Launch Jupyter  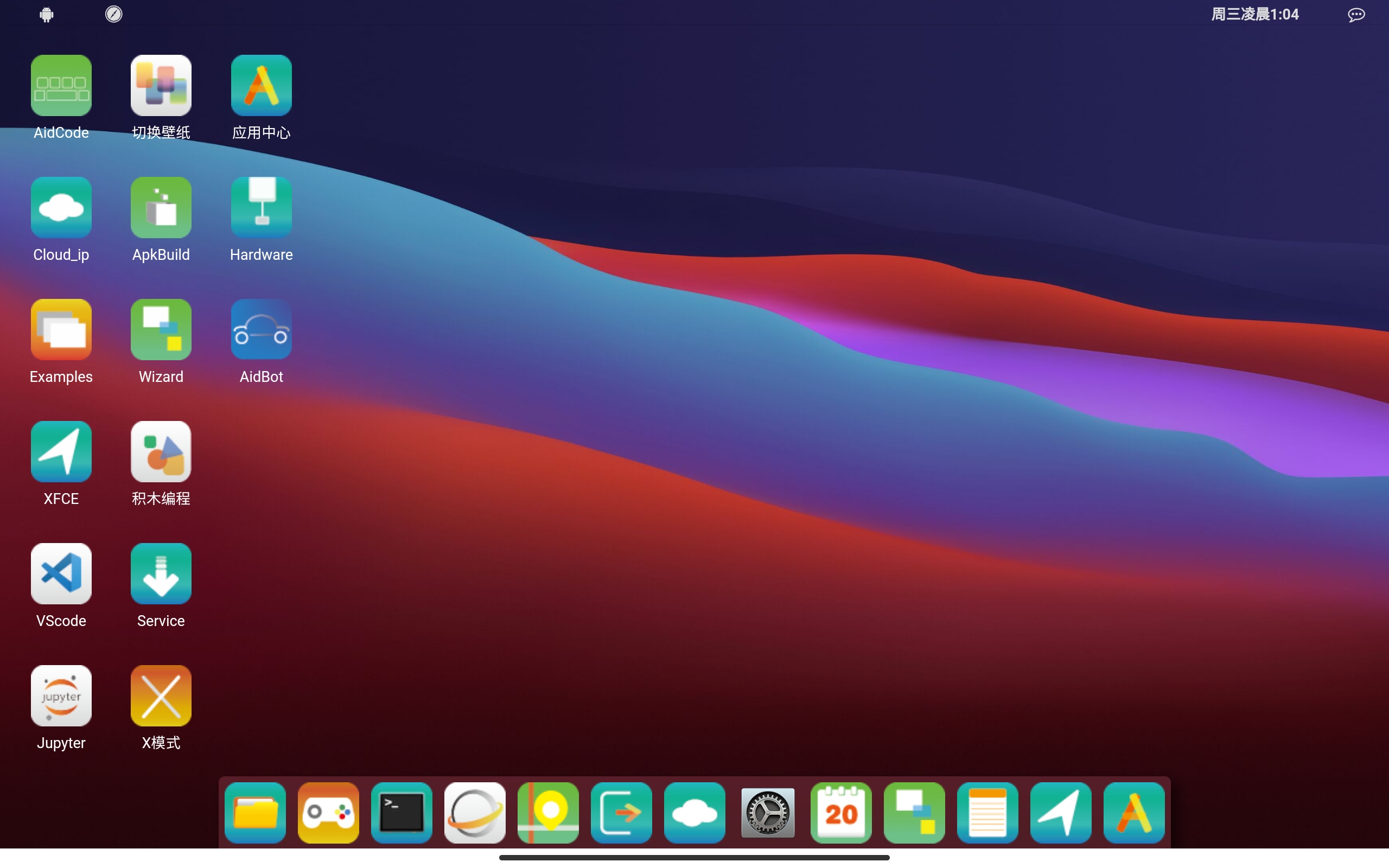point(61,696)
